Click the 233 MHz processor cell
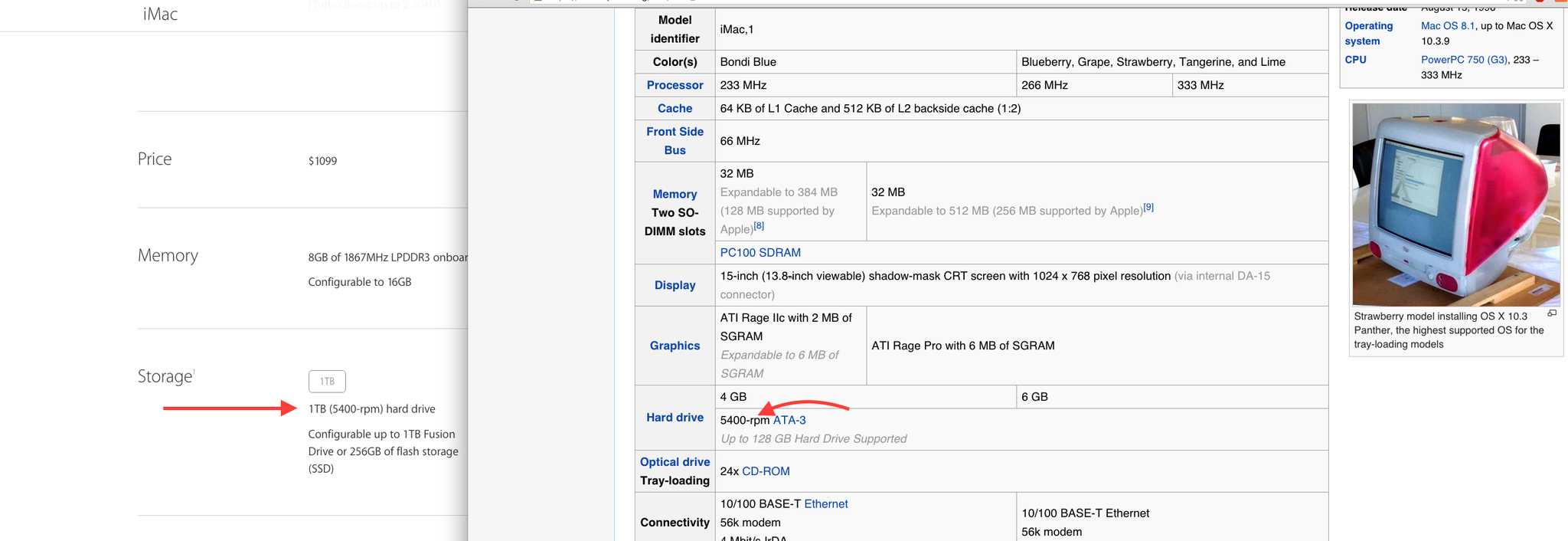The height and width of the screenshot is (541, 1568). pos(865,85)
